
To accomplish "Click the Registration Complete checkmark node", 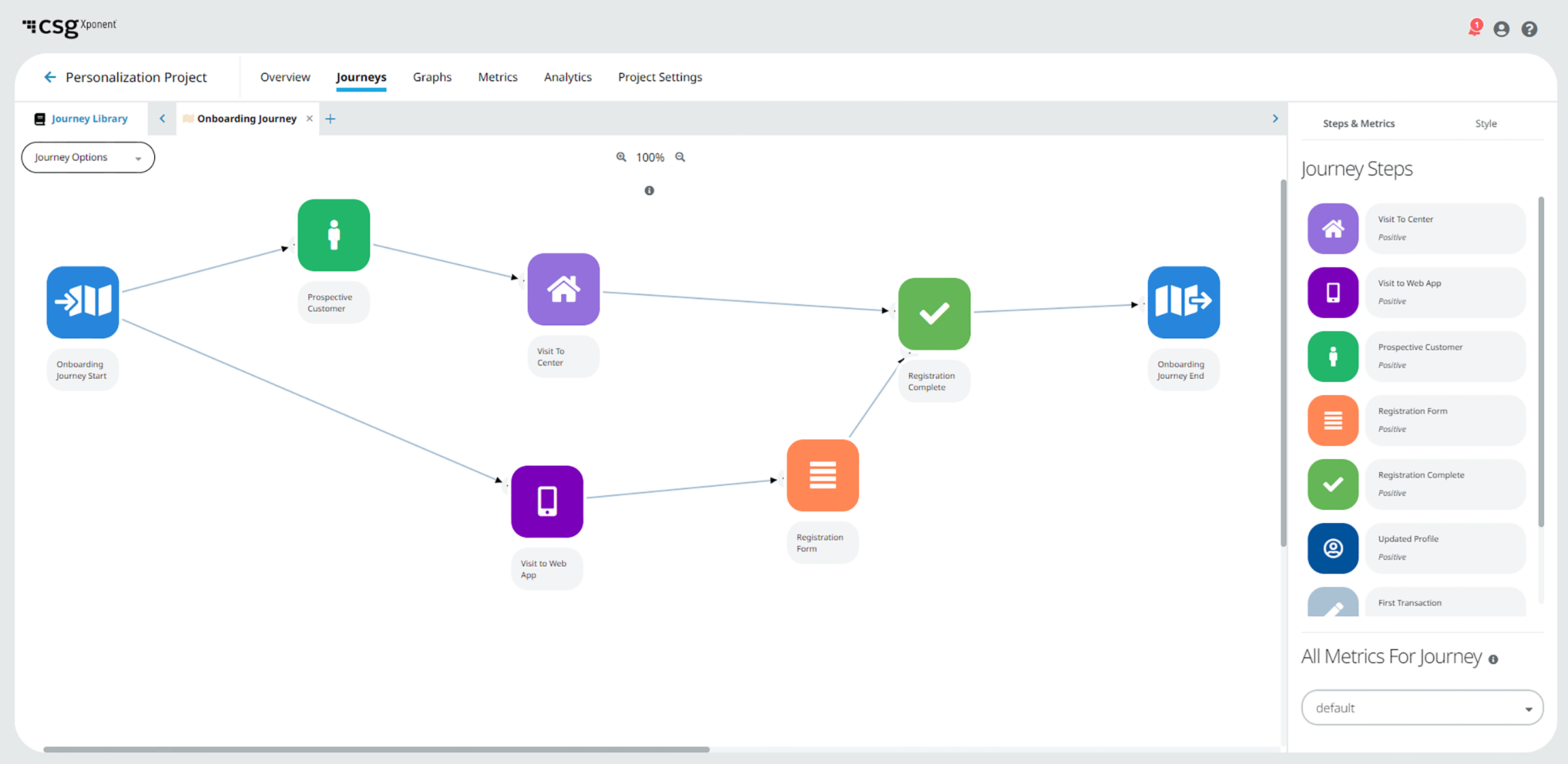I will coord(934,313).
